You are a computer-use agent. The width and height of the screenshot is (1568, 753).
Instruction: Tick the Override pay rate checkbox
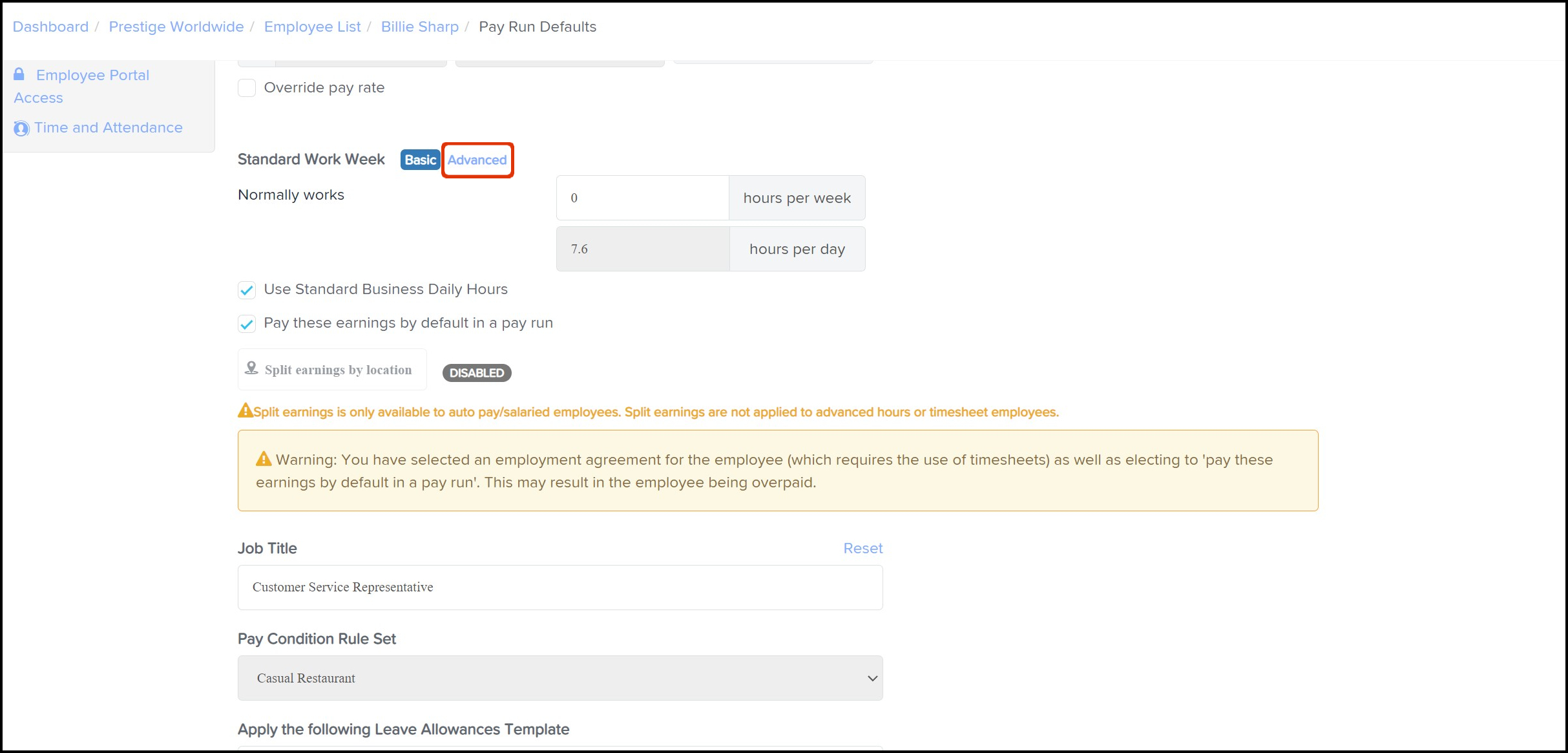tap(247, 88)
